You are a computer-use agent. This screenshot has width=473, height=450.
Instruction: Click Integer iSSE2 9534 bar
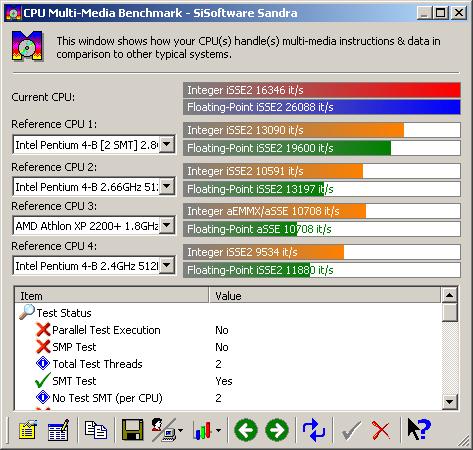[322, 252]
